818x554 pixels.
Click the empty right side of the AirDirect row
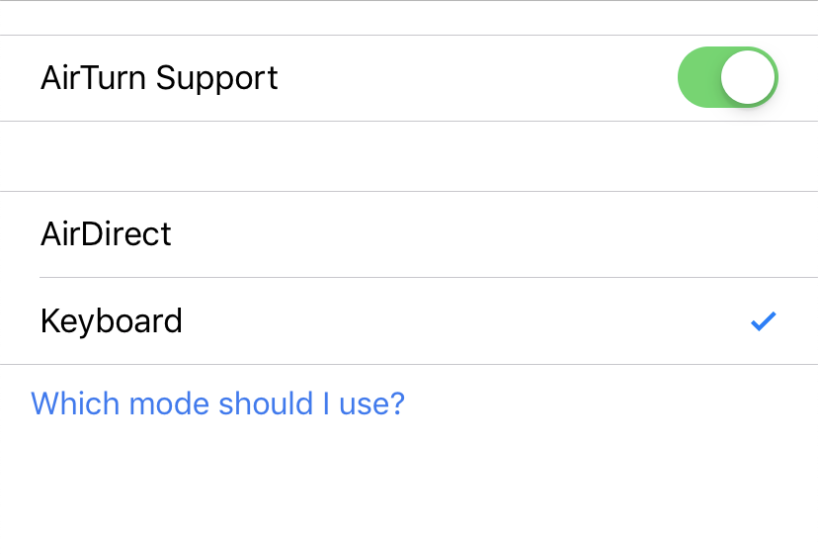tap(650, 234)
